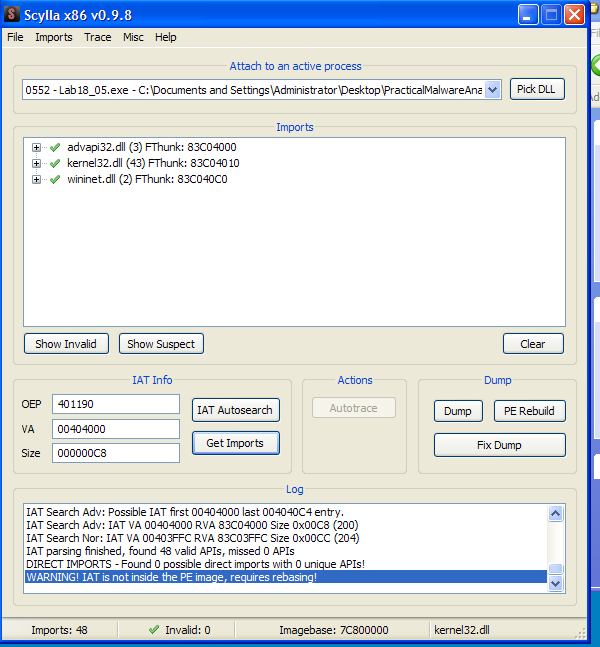Open the File menu

click(x=15, y=37)
